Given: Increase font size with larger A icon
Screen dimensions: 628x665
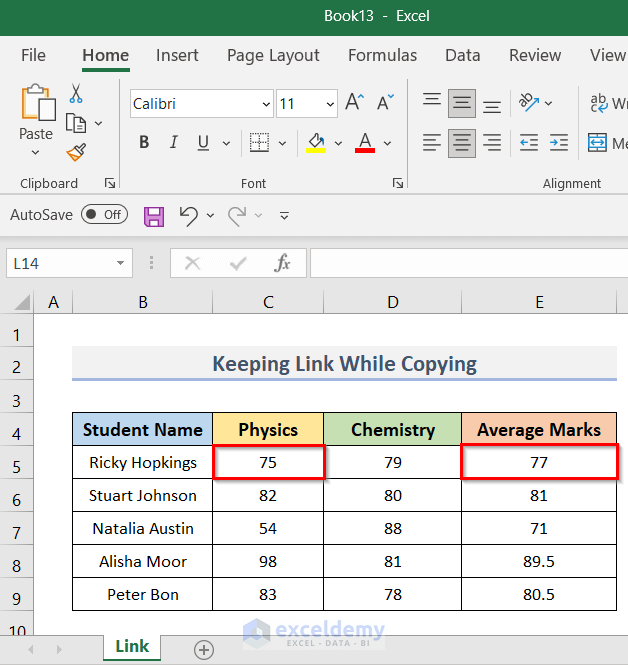Looking at the screenshot, I should (354, 103).
